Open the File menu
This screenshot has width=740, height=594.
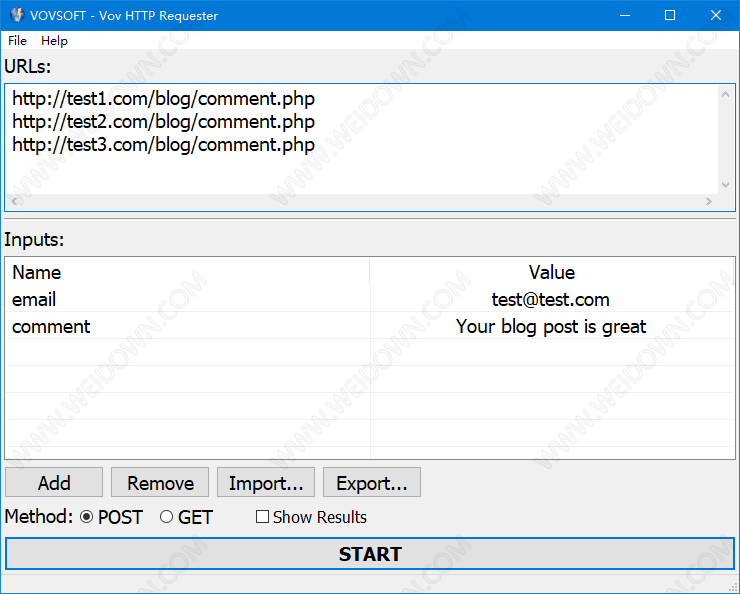coord(18,41)
